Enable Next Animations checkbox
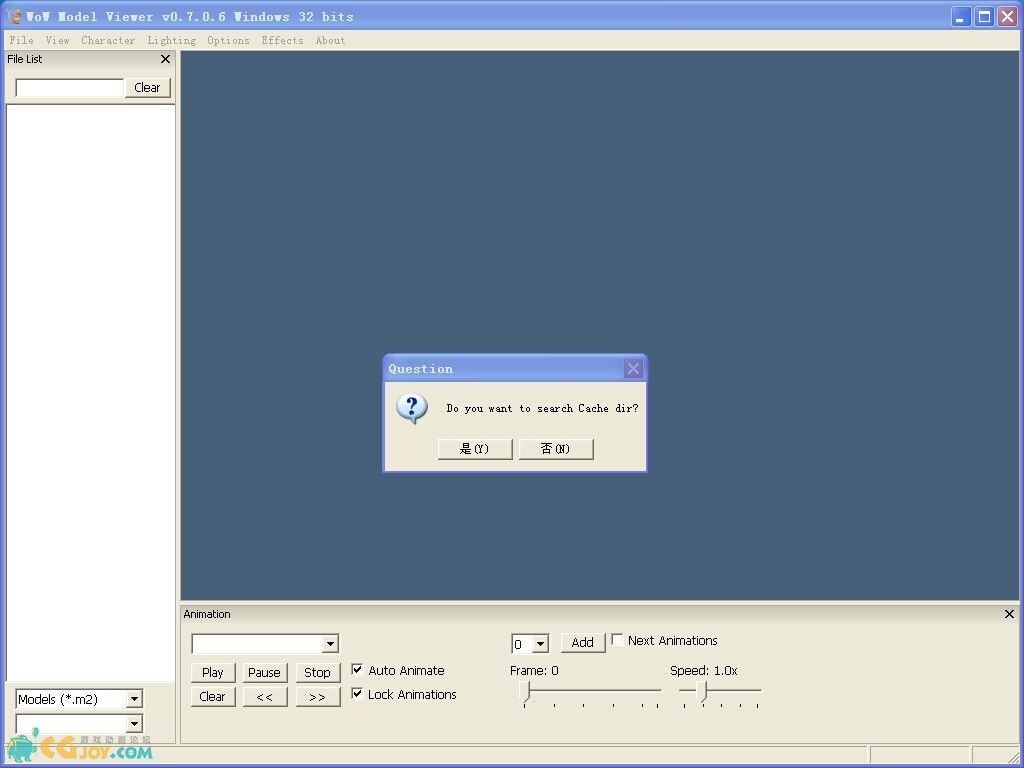The height and width of the screenshot is (768, 1024). tap(617, 640)
